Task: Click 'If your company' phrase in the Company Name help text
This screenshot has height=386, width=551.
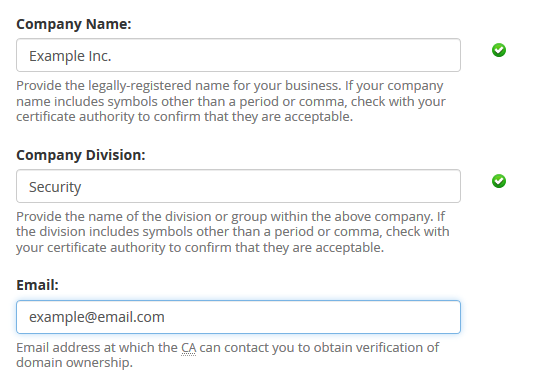Action: click(394, 86)
